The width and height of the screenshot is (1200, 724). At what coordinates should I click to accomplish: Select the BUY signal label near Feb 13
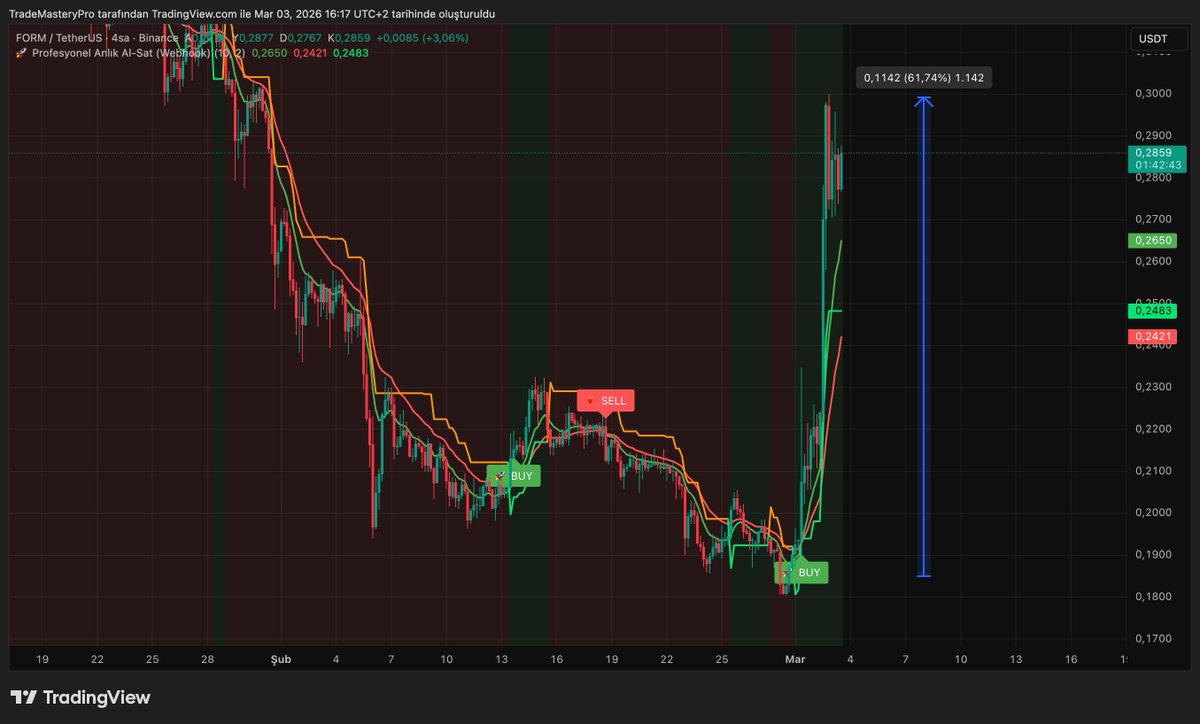pyautogui.click(x=513, y=476)
